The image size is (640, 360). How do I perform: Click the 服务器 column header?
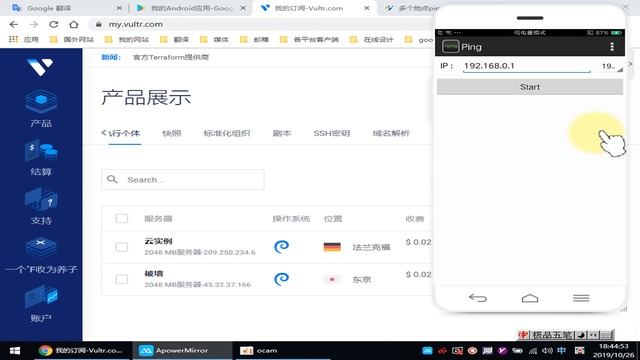point(158,219)
